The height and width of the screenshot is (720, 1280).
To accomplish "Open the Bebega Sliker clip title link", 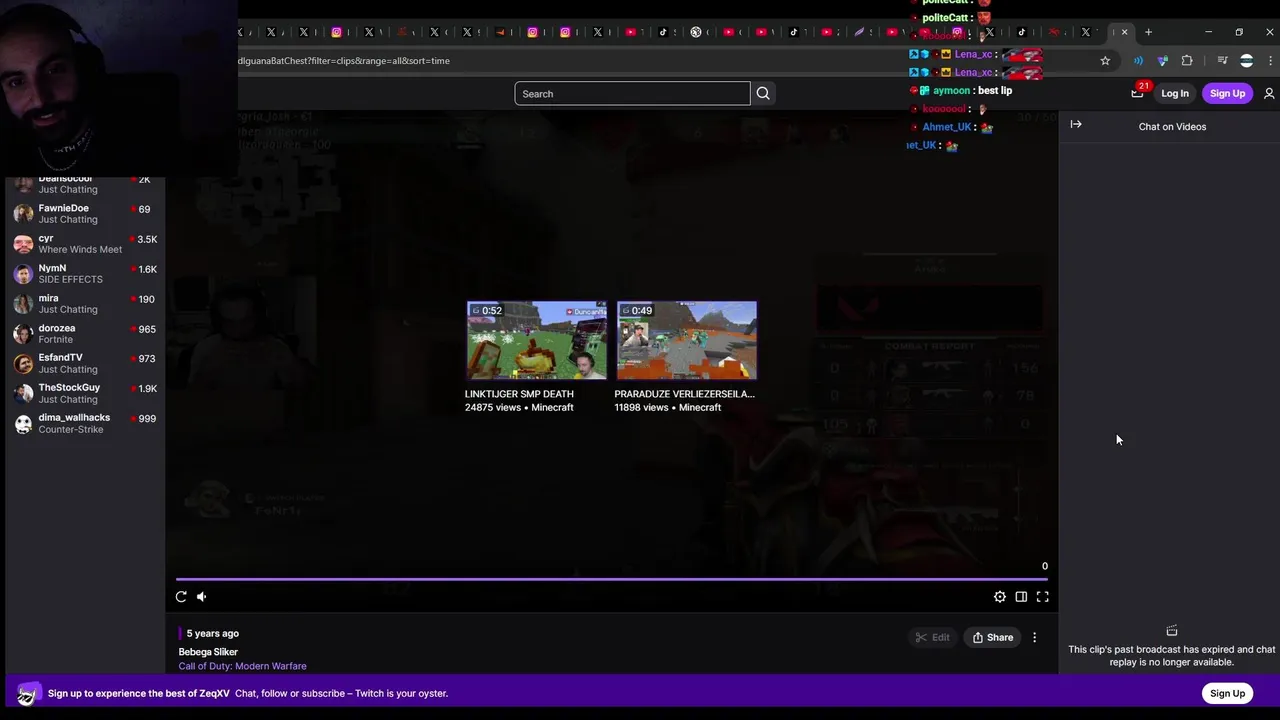I will [208, 652].
